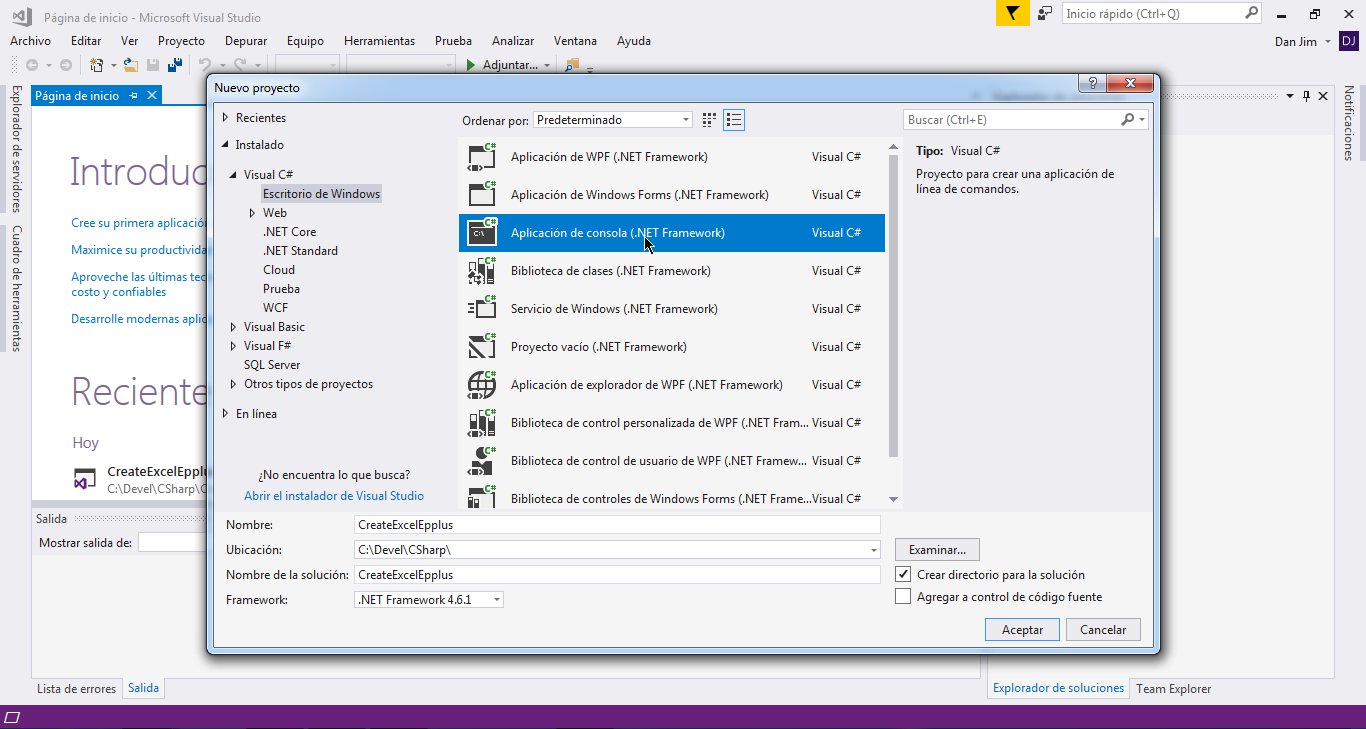Click the new project toolbar icon
The height and width of the screenshot is (729, 1366).
(x=96, y=65)
